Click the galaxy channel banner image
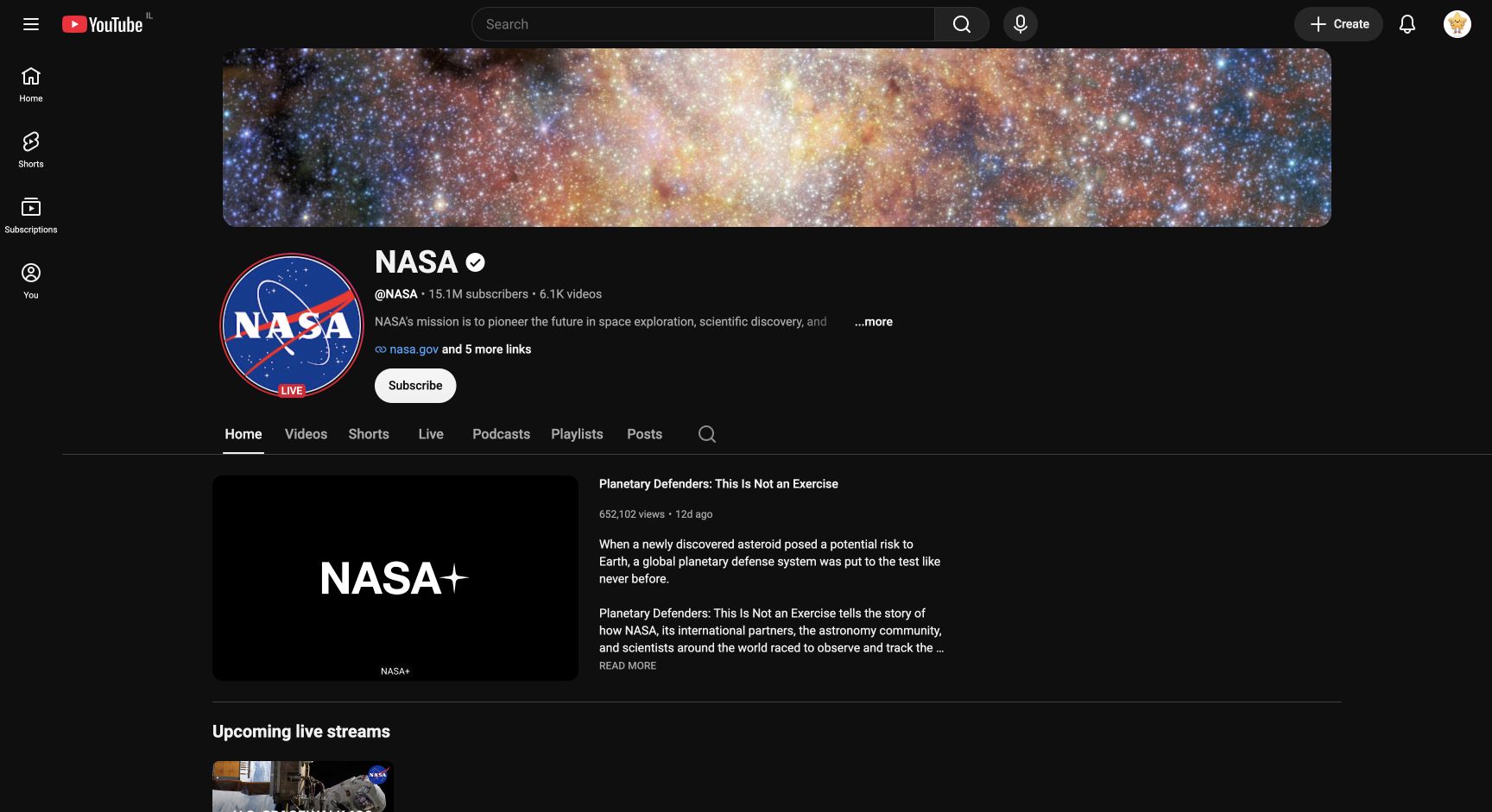The width and height of the screenshot is (1492, 812). coord(777,137)
